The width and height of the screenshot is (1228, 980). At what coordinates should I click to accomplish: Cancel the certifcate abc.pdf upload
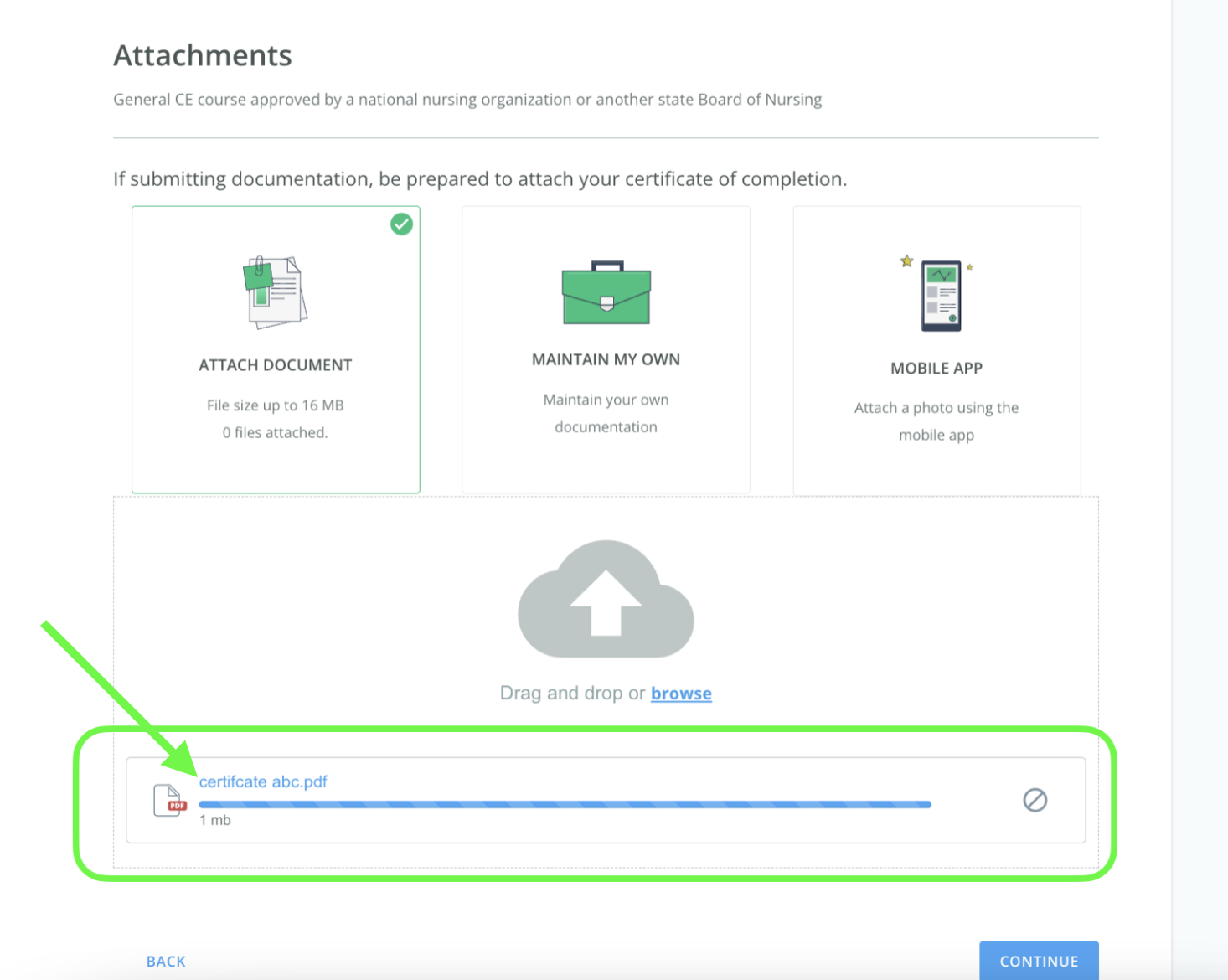1035,801
